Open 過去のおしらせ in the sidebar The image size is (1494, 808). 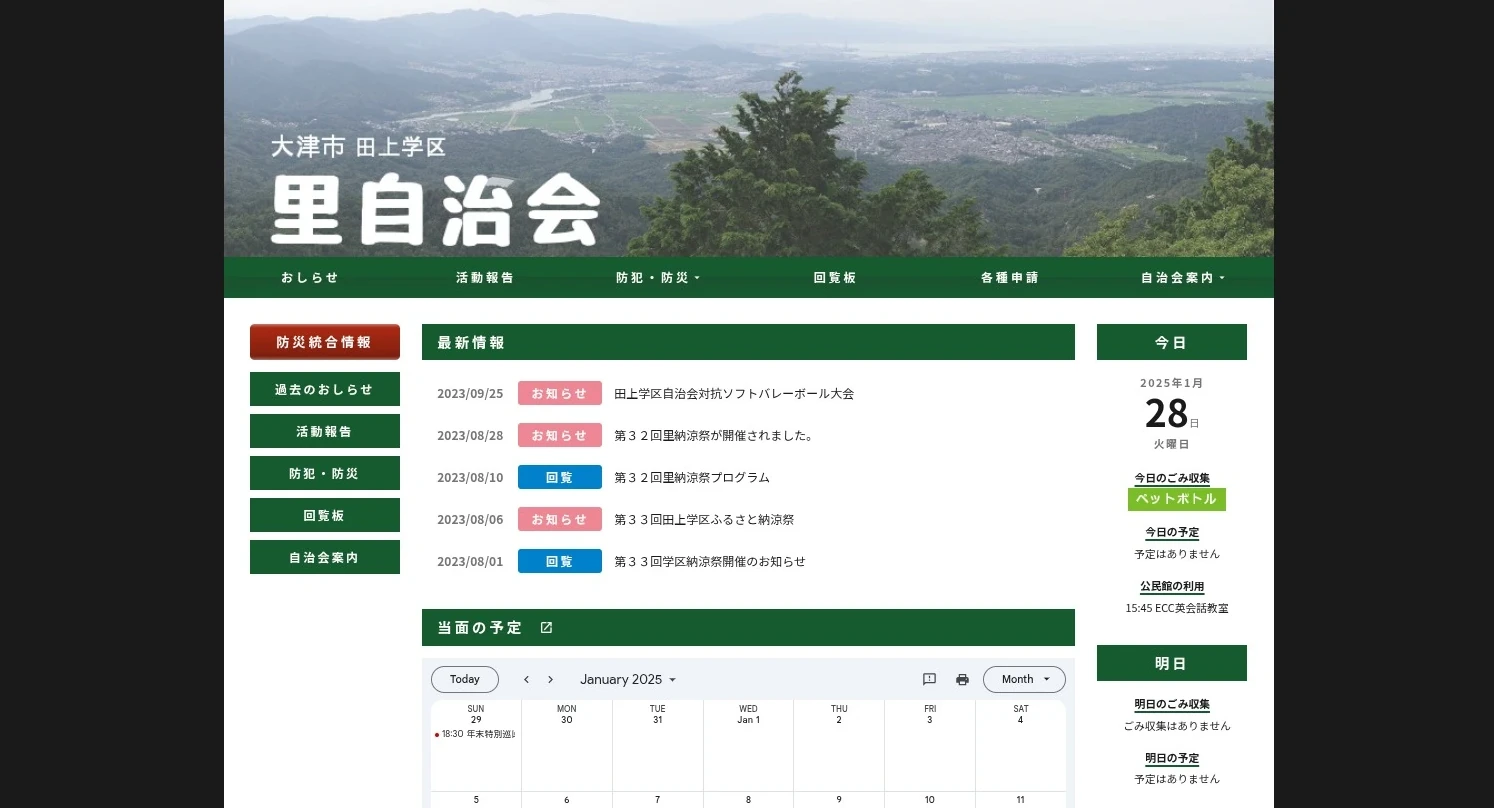point(325,389)
